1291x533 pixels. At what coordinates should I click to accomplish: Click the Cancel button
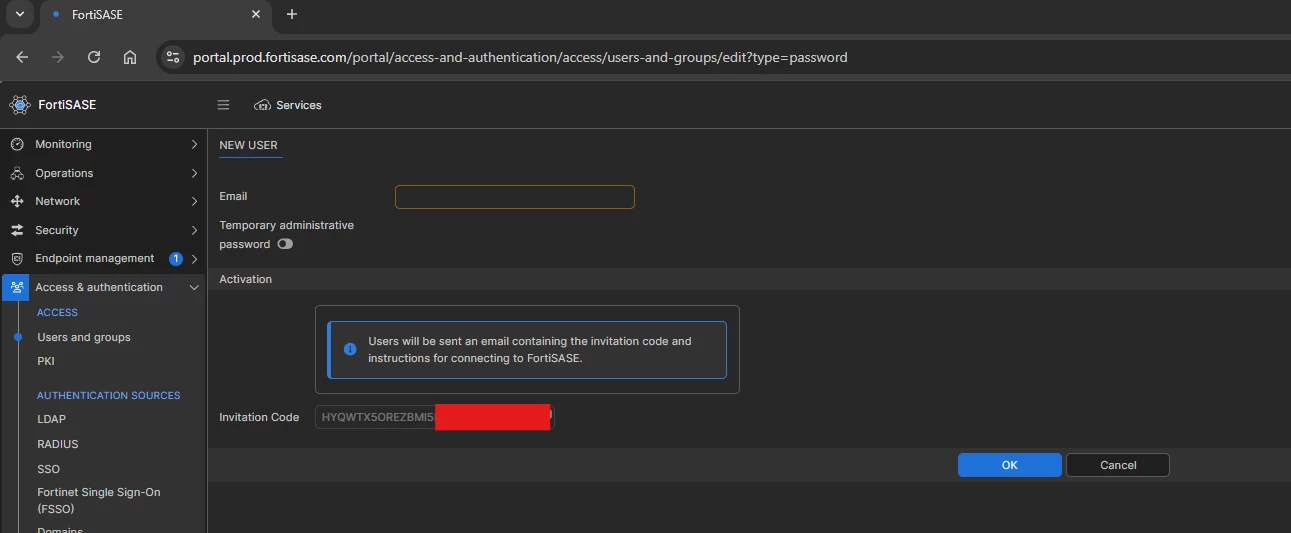pos(1118,465)
